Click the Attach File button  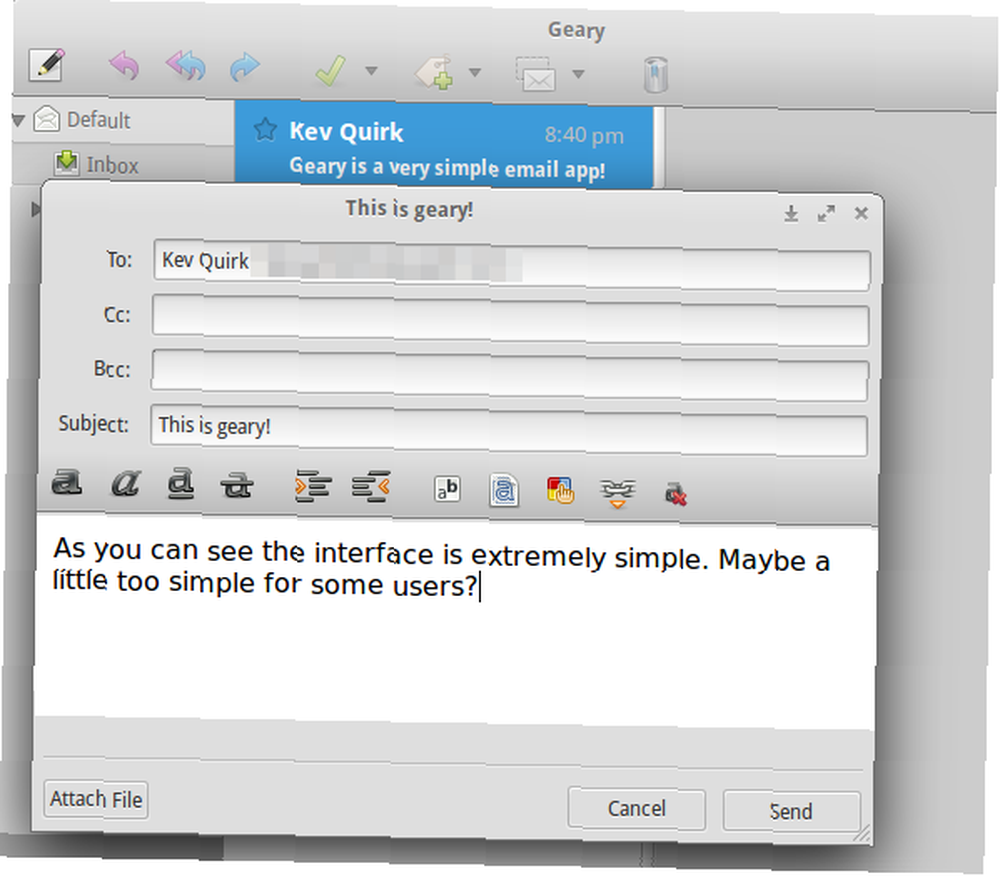click(x=96, y=799)
